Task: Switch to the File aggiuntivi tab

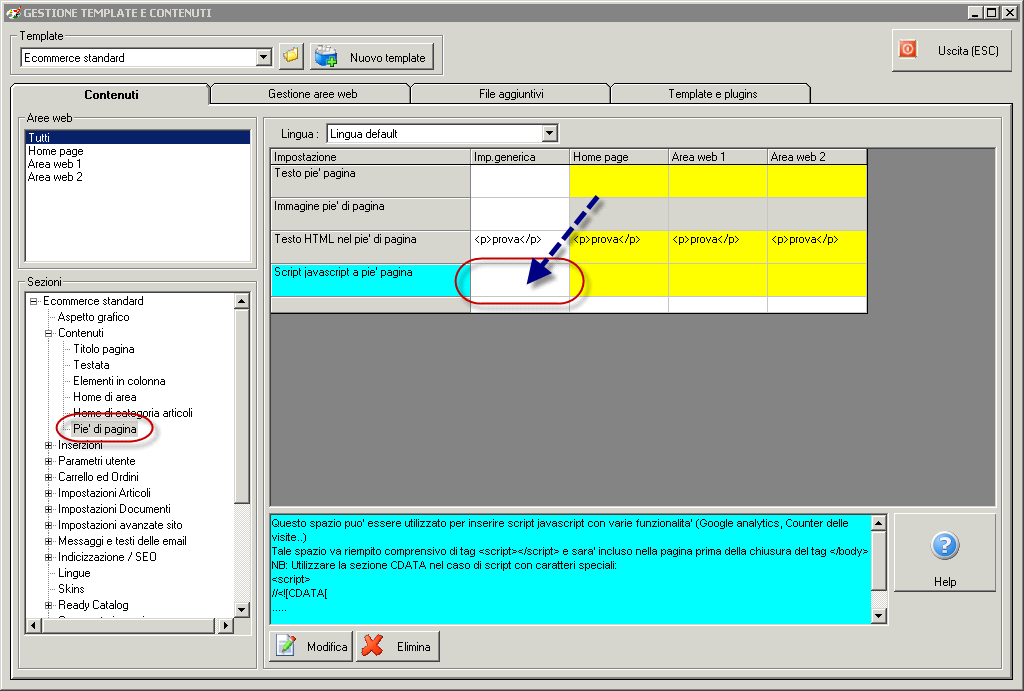Action: click(511, 94)
